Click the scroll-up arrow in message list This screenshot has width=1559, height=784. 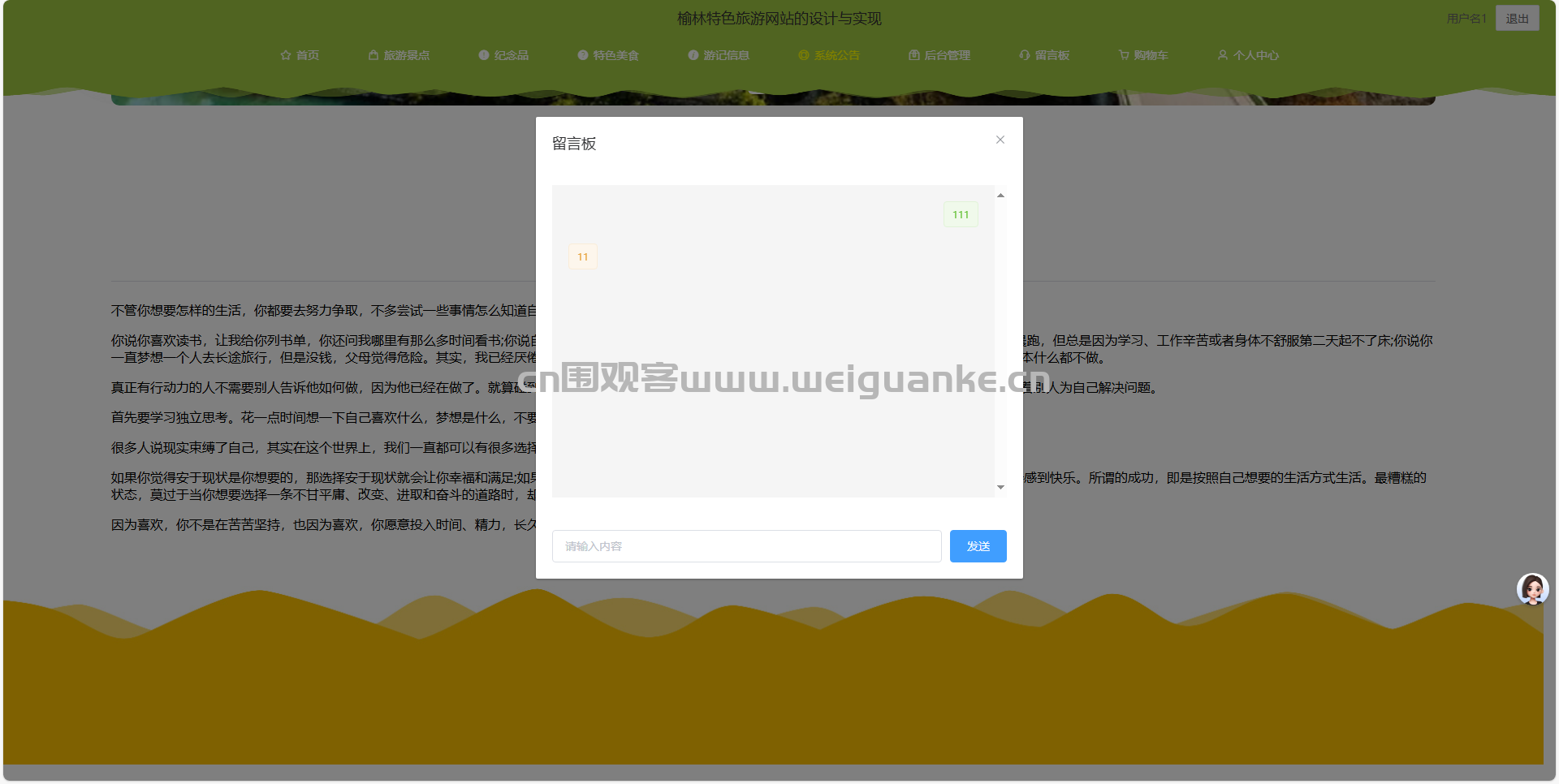pos(1000,196)
